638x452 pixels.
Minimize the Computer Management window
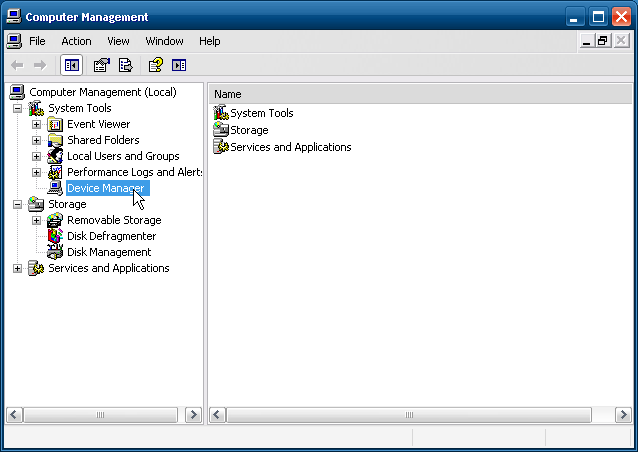[574, 17]
